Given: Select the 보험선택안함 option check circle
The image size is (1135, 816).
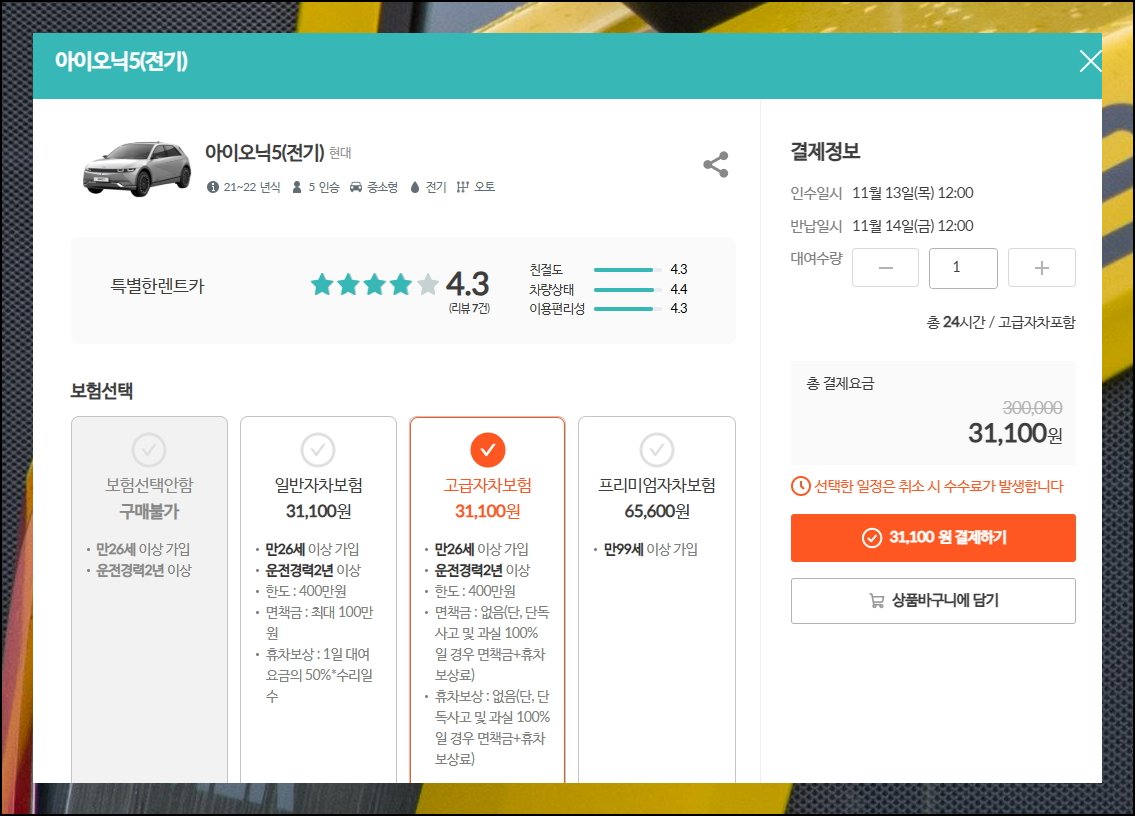Looking at the screenshot, I should (149, 450).
